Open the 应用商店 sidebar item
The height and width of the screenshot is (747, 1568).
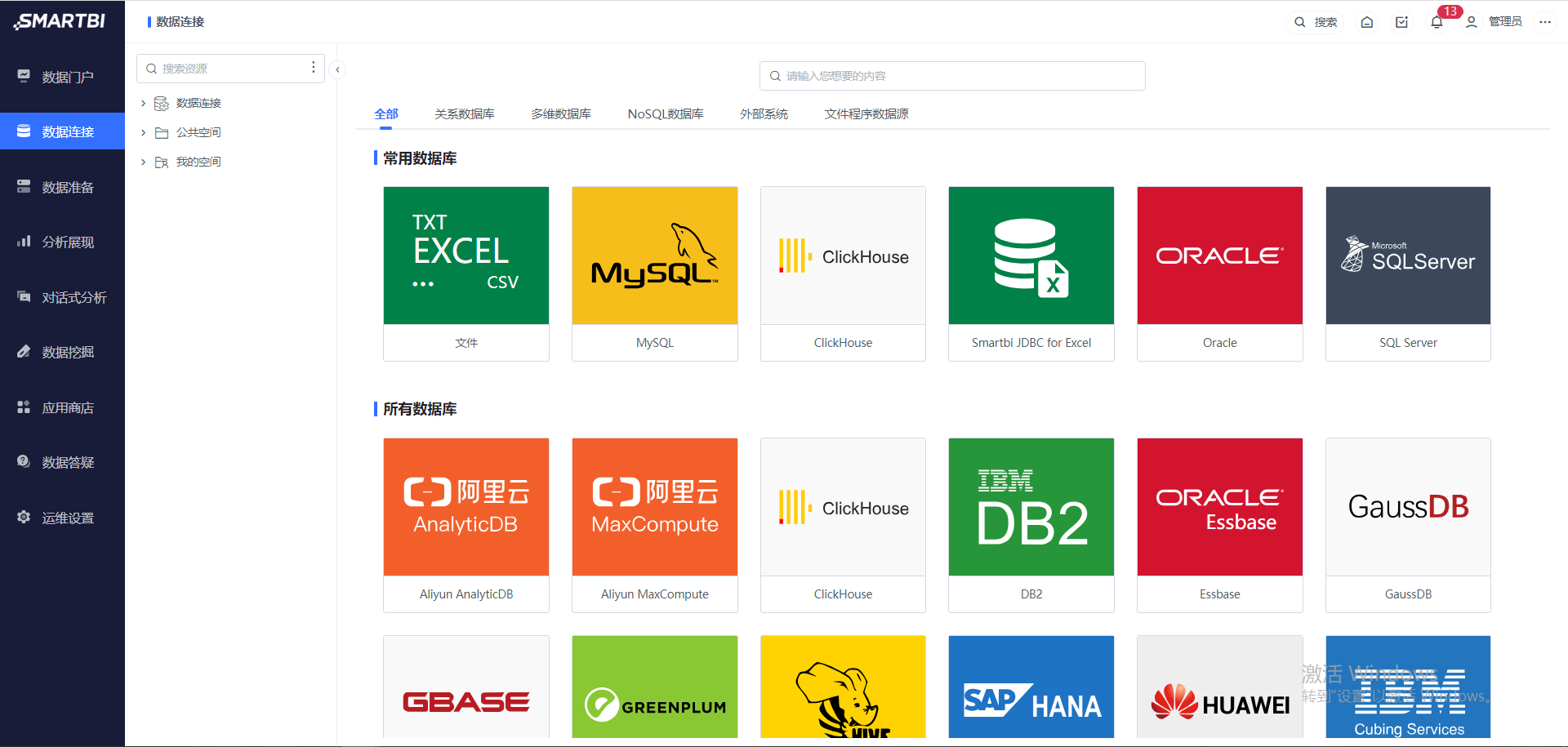[62, 407]
